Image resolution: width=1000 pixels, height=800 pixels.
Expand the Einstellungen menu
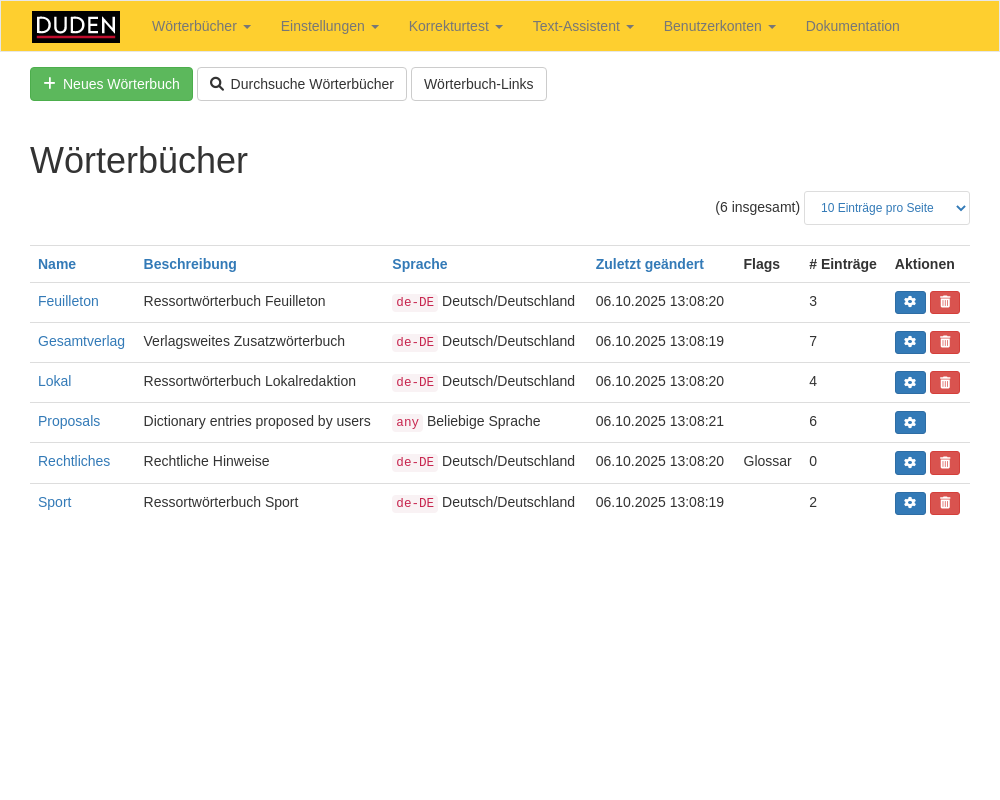tap(329, 26)
